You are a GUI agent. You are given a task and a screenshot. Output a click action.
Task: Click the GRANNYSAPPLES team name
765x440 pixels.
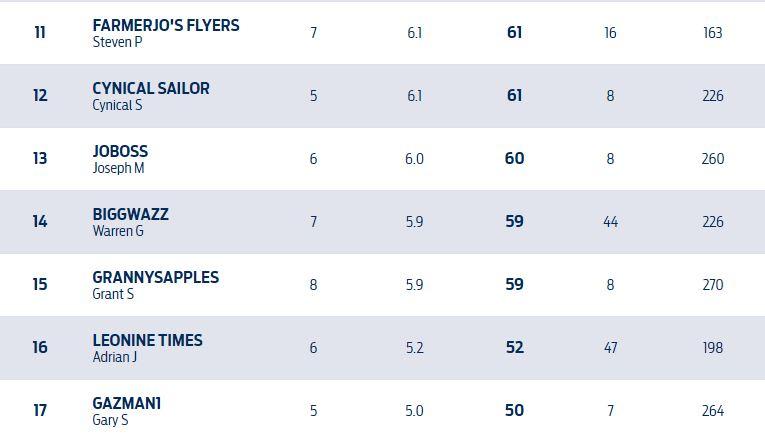[x=155, y=277]
